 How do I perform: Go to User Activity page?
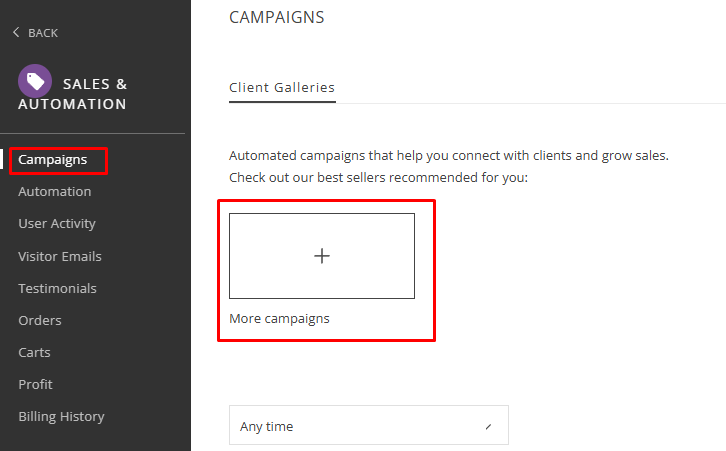click(x=57, y=223)
